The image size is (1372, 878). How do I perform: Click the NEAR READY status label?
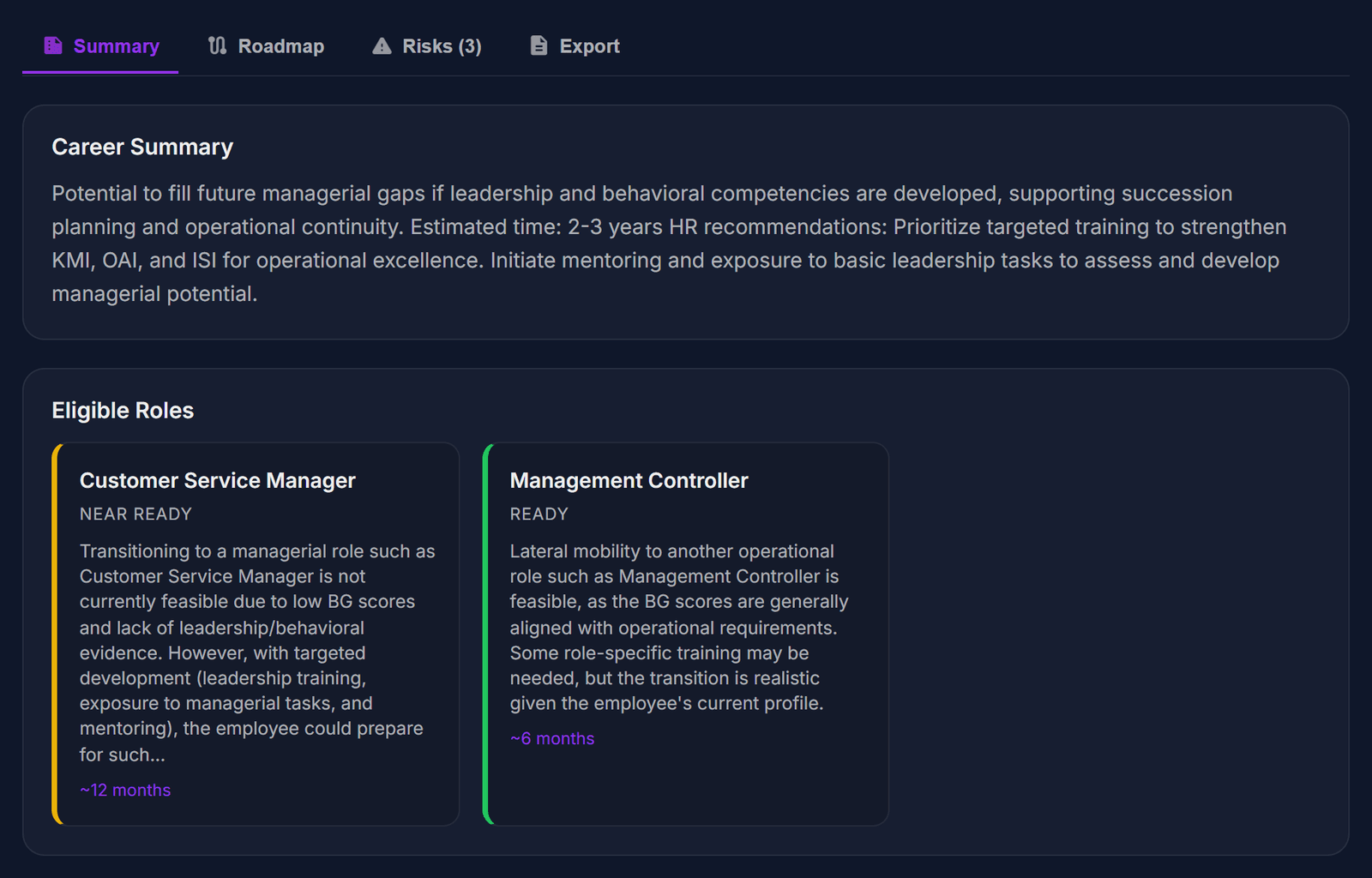(x=135, y=514)
